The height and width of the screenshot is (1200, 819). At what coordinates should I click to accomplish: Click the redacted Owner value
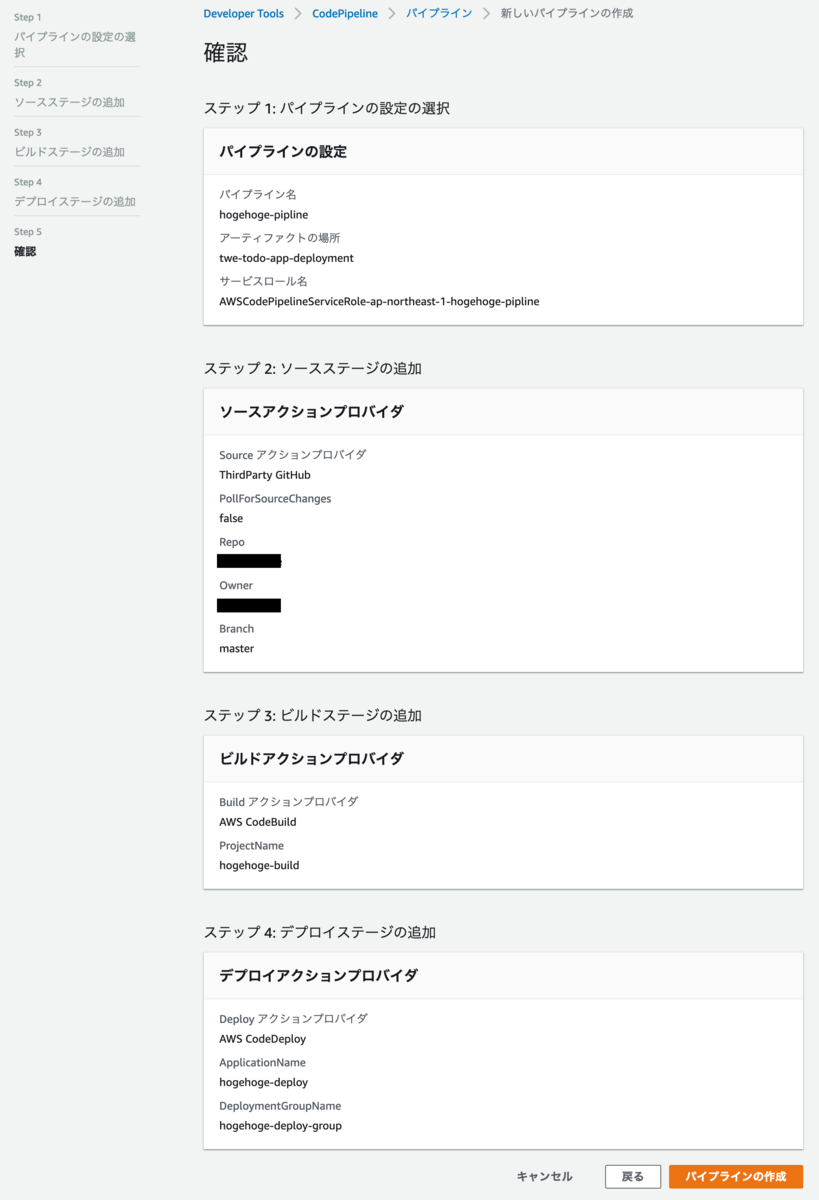(248, 605)
